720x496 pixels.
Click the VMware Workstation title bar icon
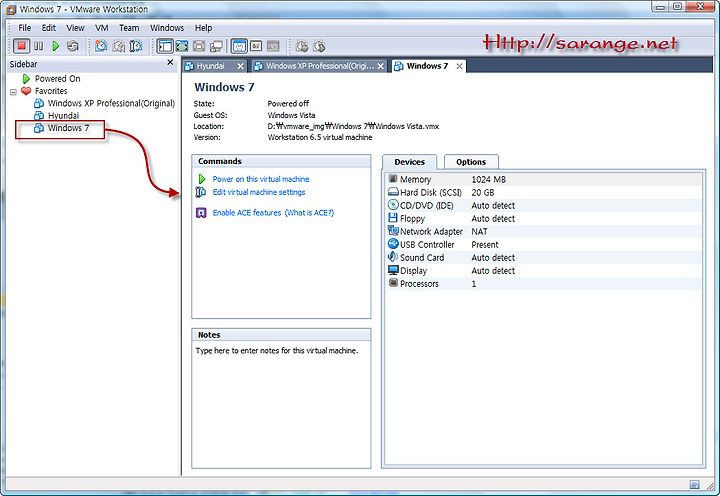point(11,9)
